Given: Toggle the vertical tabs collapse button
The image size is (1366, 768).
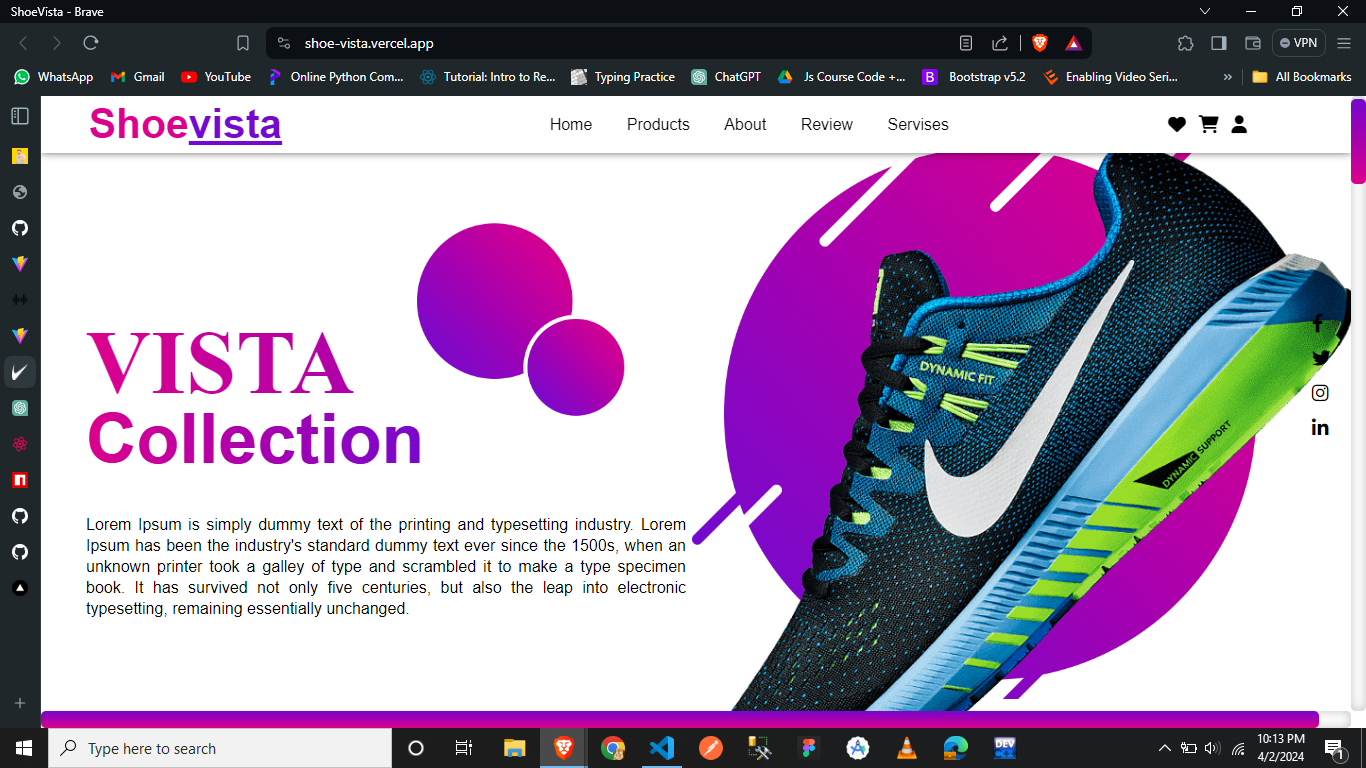Looking at the screenshot, I should tap(20, 116).
